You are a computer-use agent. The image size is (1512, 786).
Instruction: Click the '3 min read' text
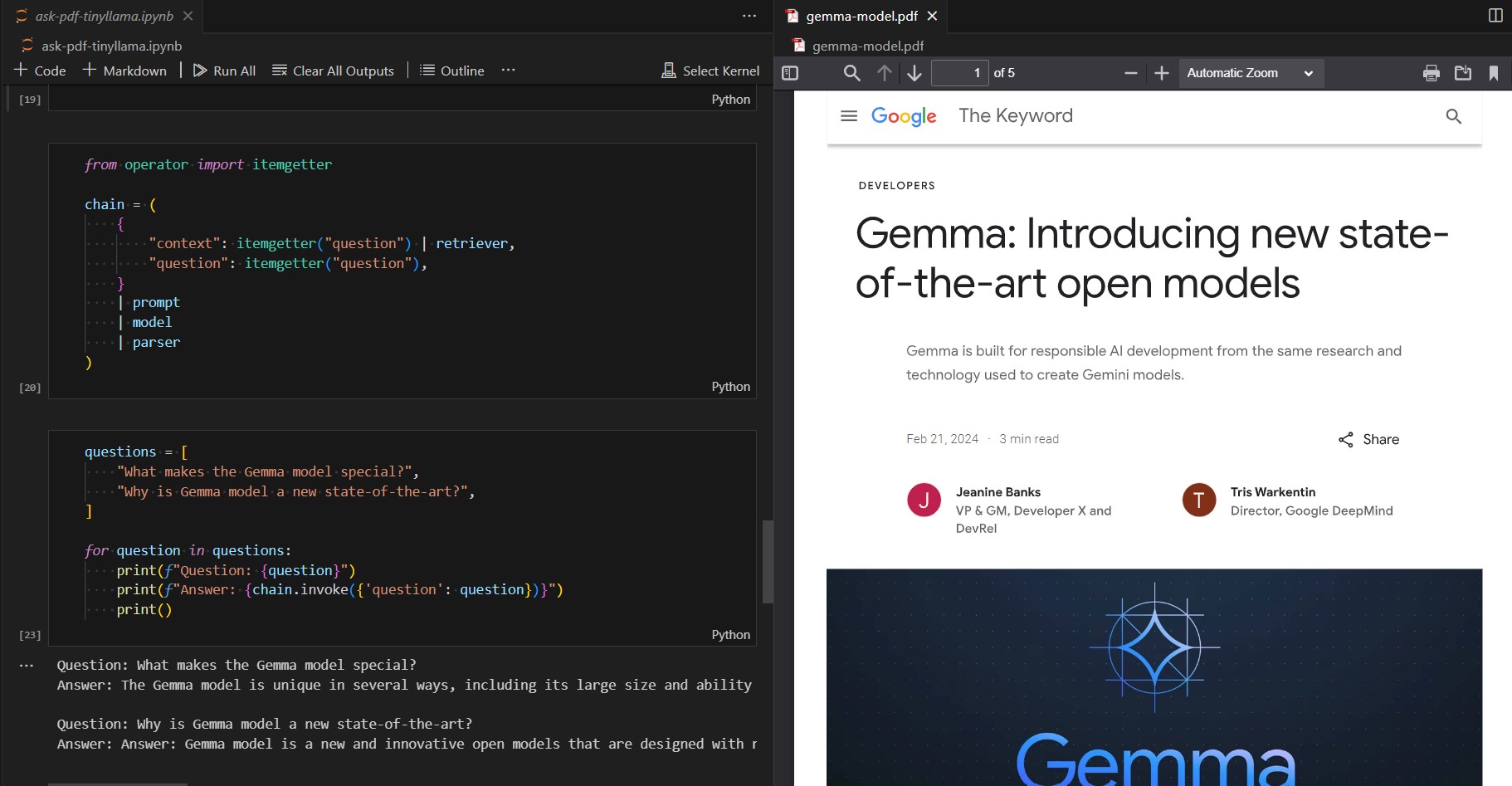(x=1028, y=439)
